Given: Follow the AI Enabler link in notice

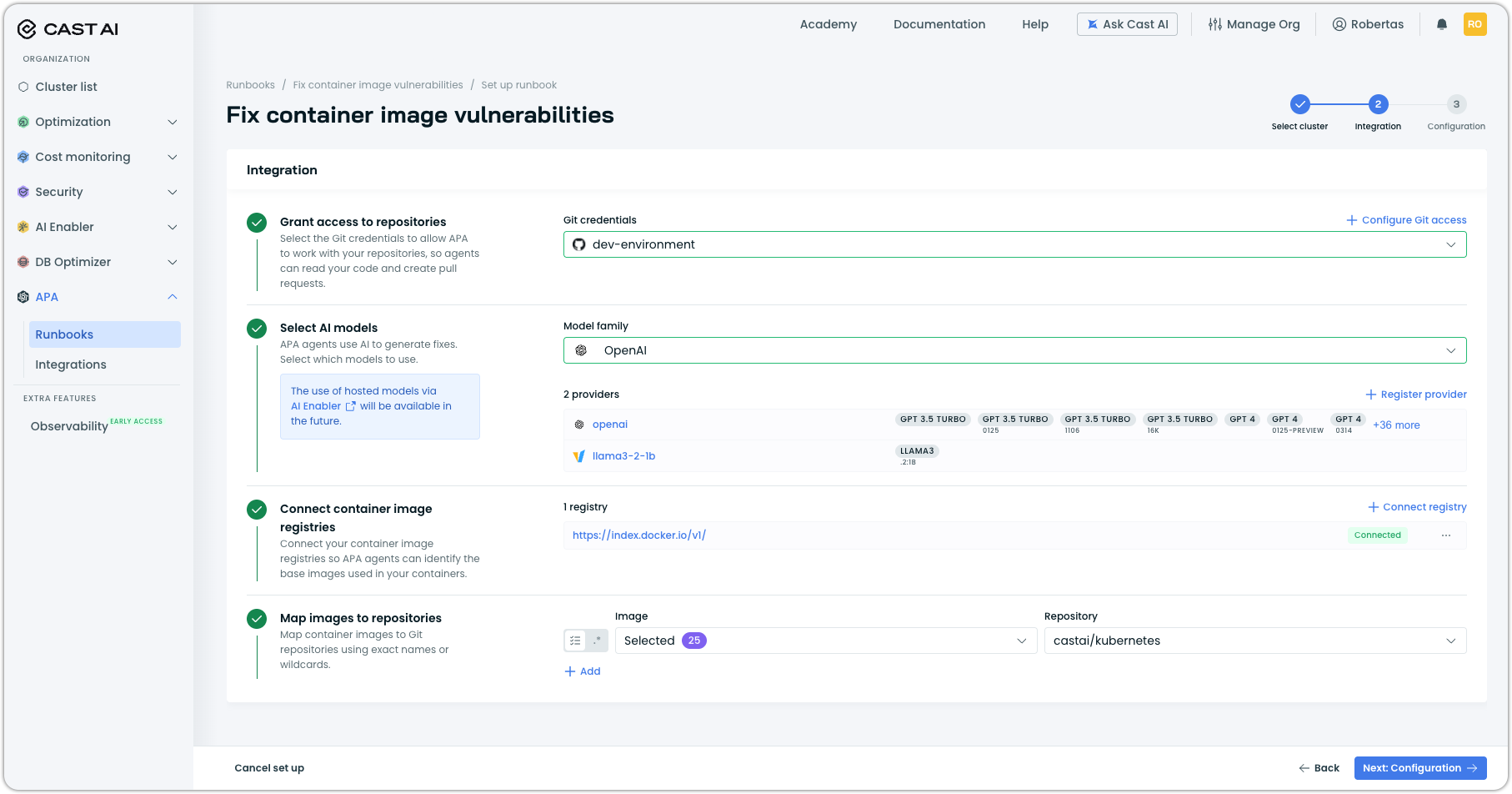Looking at the screenshot, I should 316,406.
